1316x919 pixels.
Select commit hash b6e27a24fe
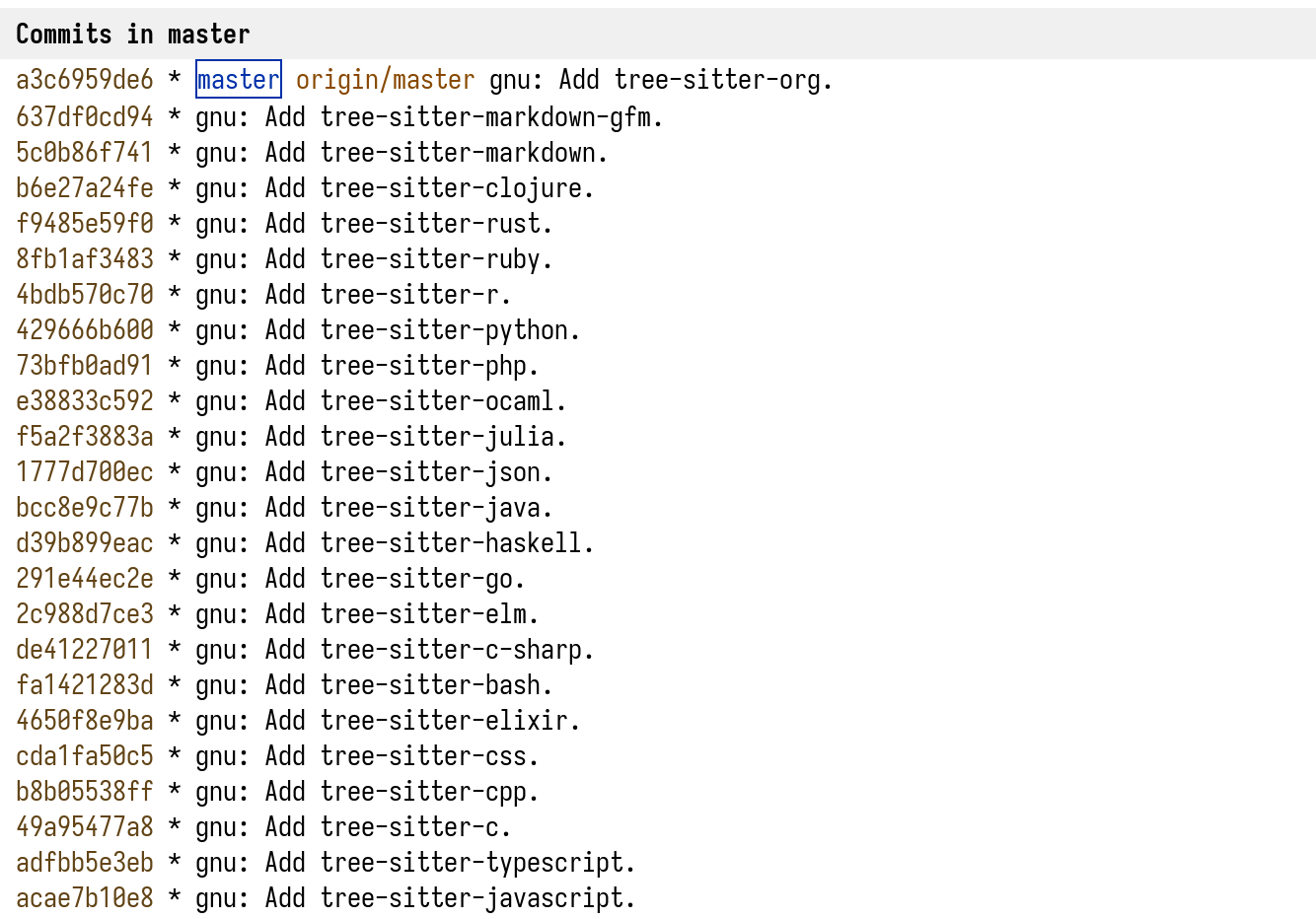point(85,188)
